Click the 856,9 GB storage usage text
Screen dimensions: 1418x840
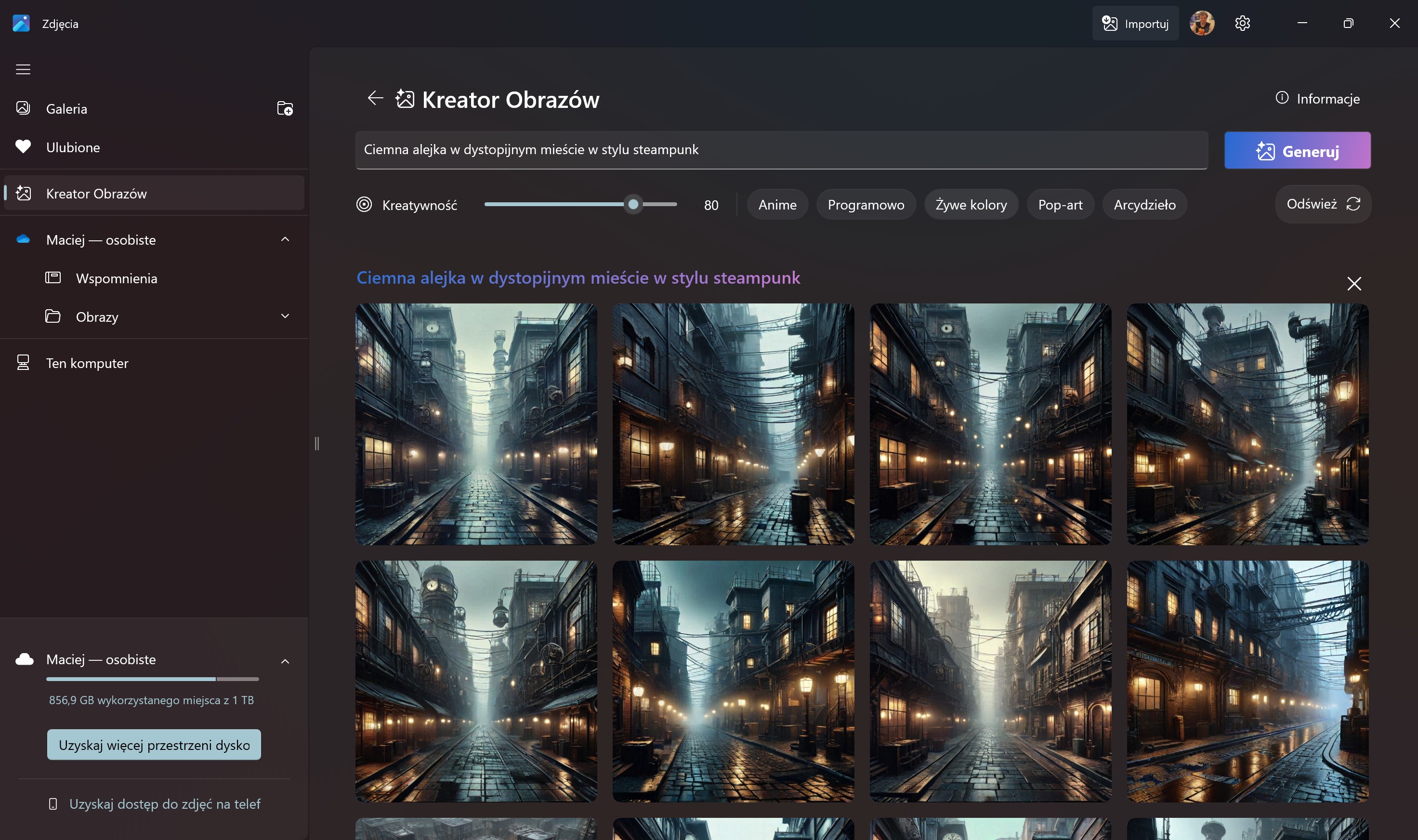[151, 700]
